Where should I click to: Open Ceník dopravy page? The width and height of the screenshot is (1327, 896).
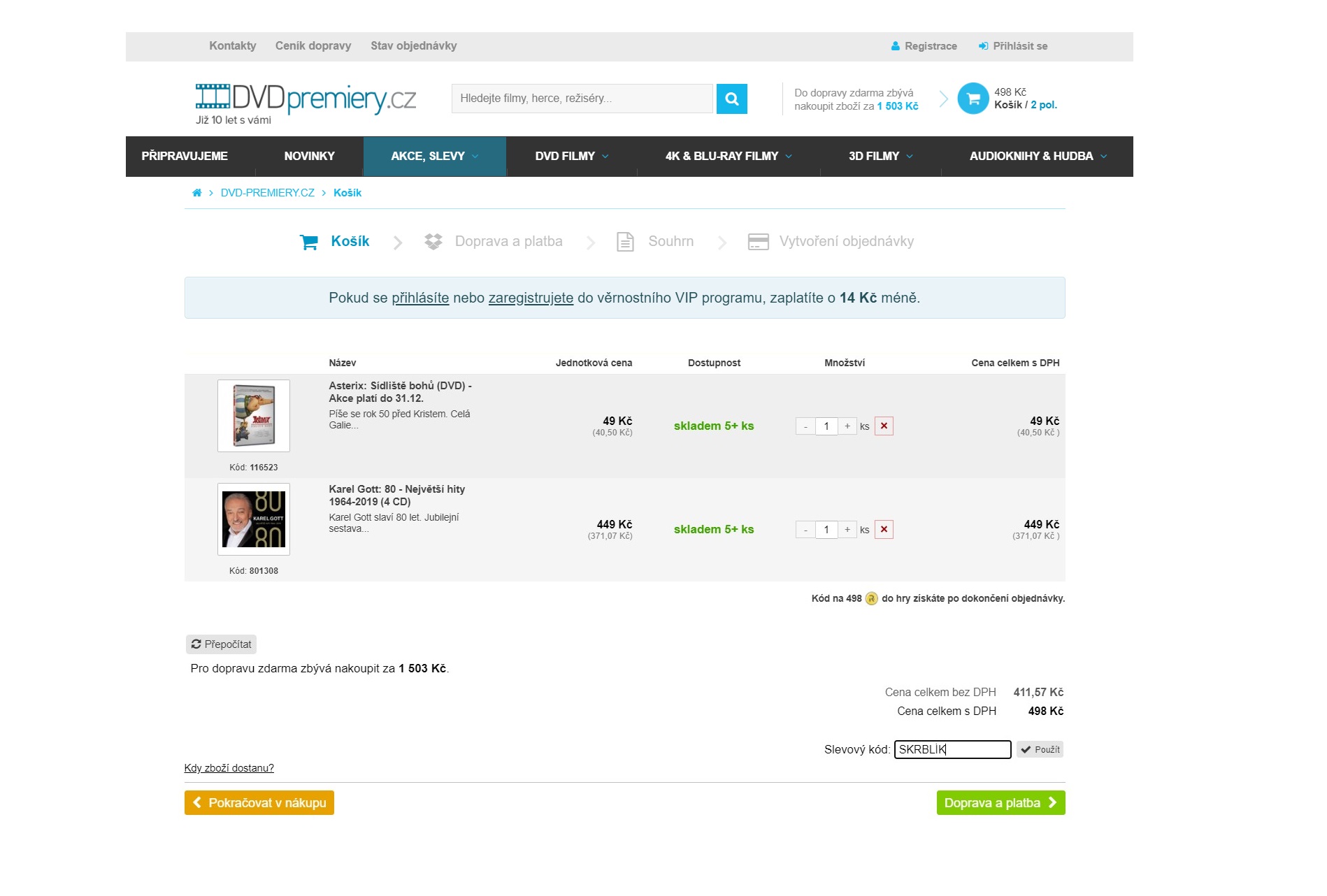coord(313,46)
